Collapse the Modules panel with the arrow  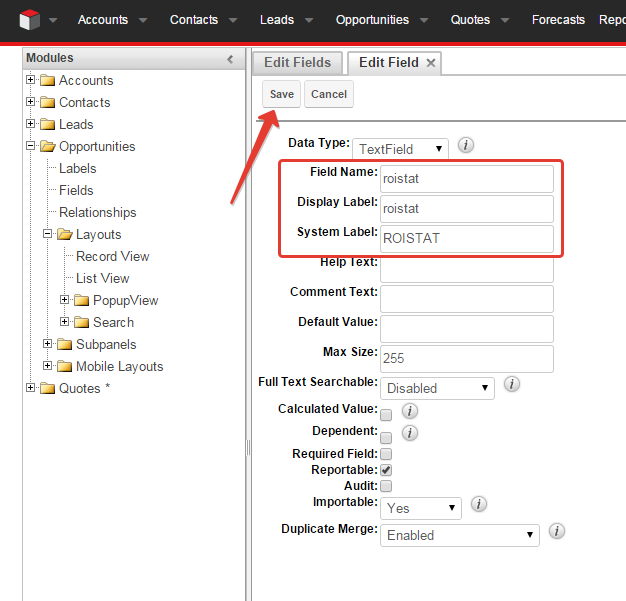(x=230, y=60)
